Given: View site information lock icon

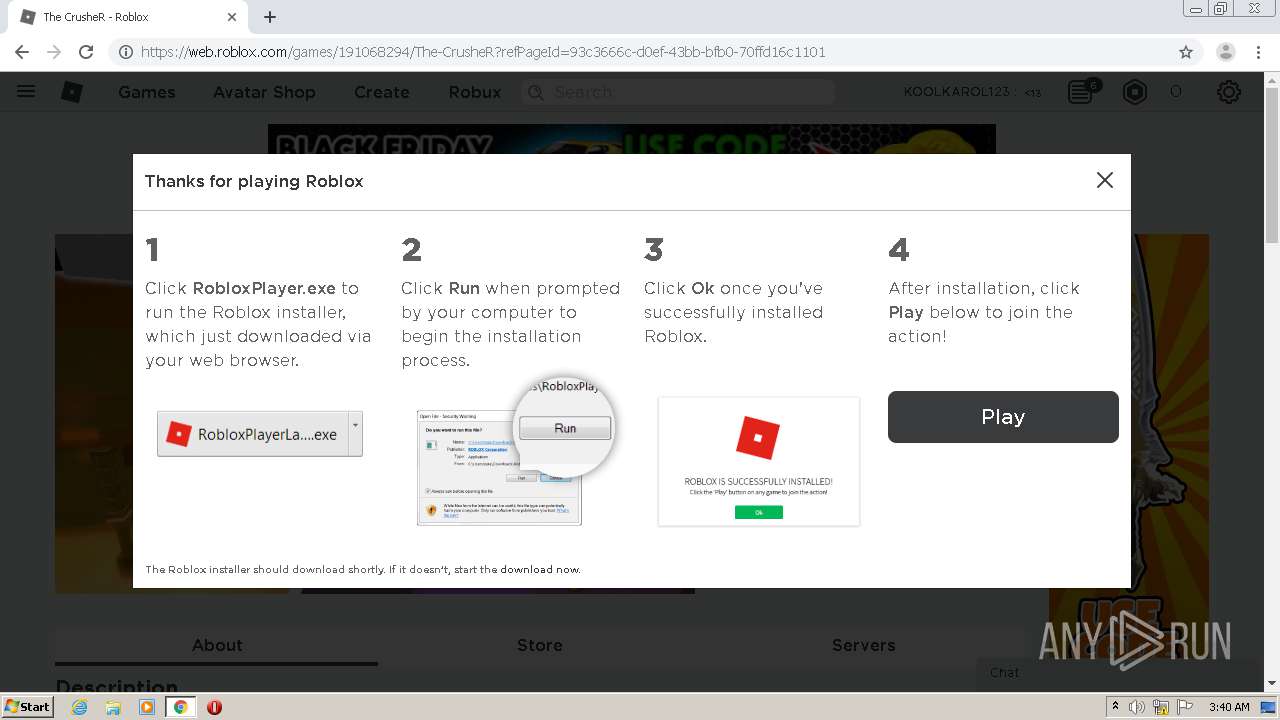Looking at the screenshot, I should 125,52.
